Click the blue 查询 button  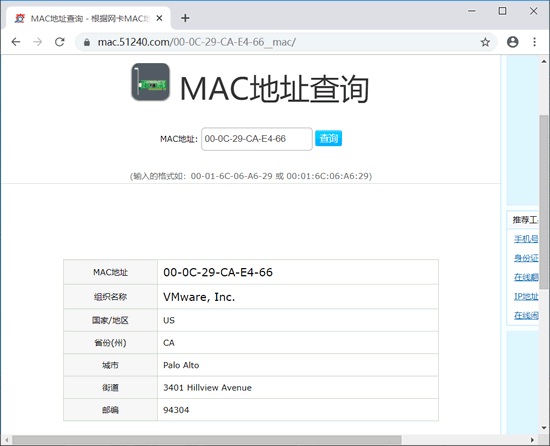[328, 138]
